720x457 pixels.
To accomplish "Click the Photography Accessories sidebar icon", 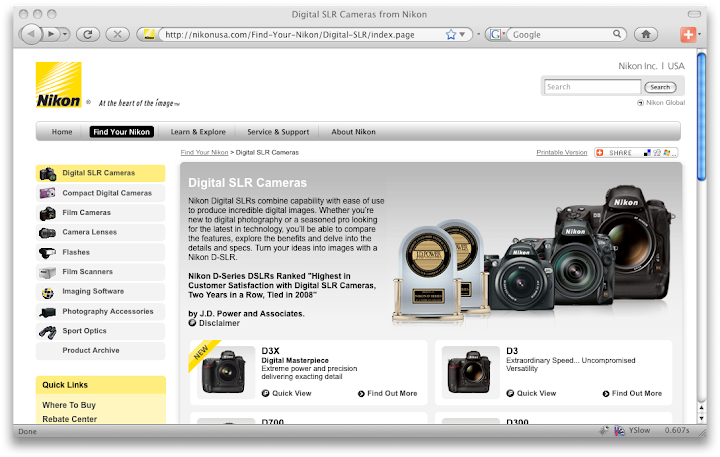I will click(x=47, y=312).
